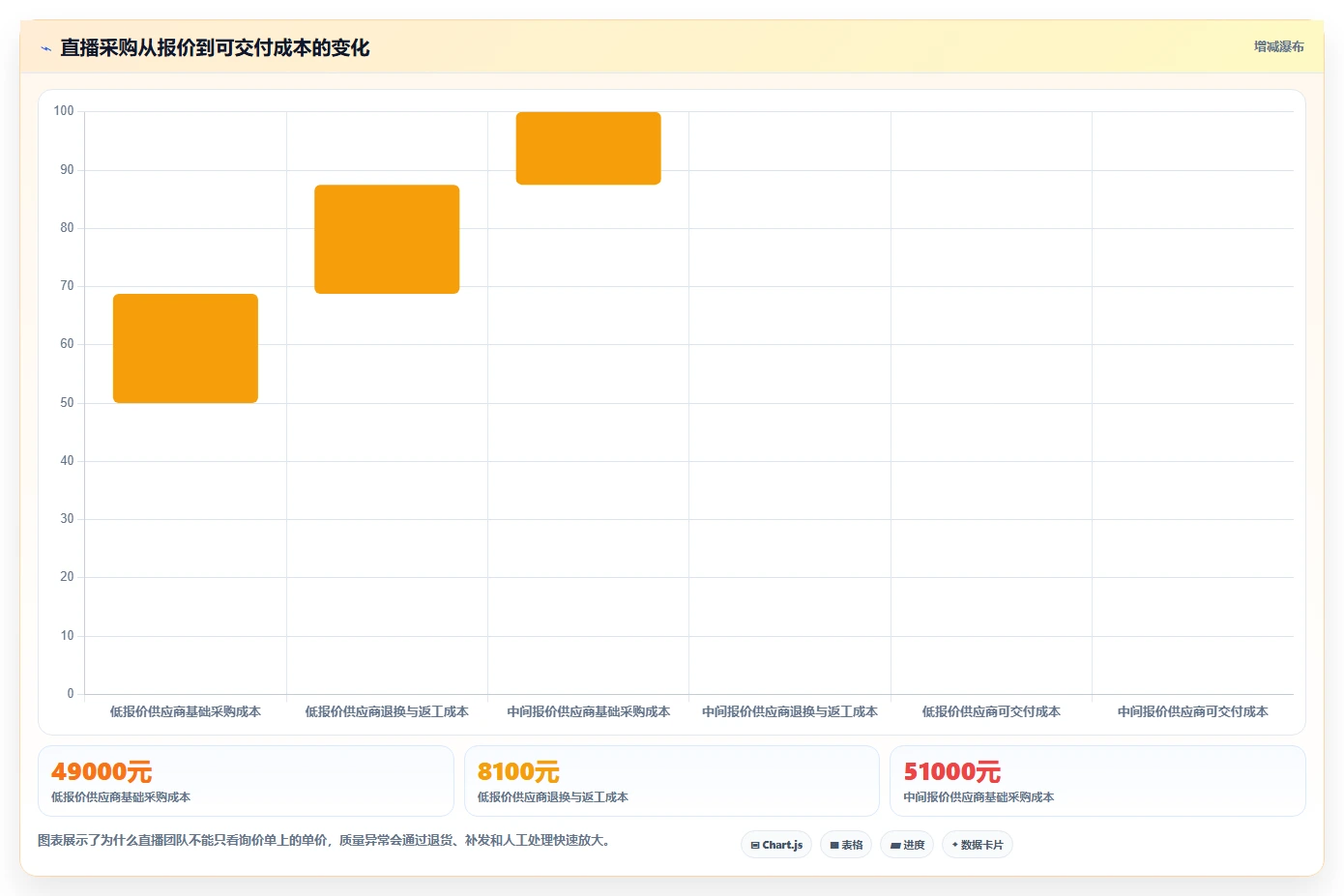The height and width of the screenshot is (896, 1344).
Task: Click y-axis value 0
Action: point(71,693)
